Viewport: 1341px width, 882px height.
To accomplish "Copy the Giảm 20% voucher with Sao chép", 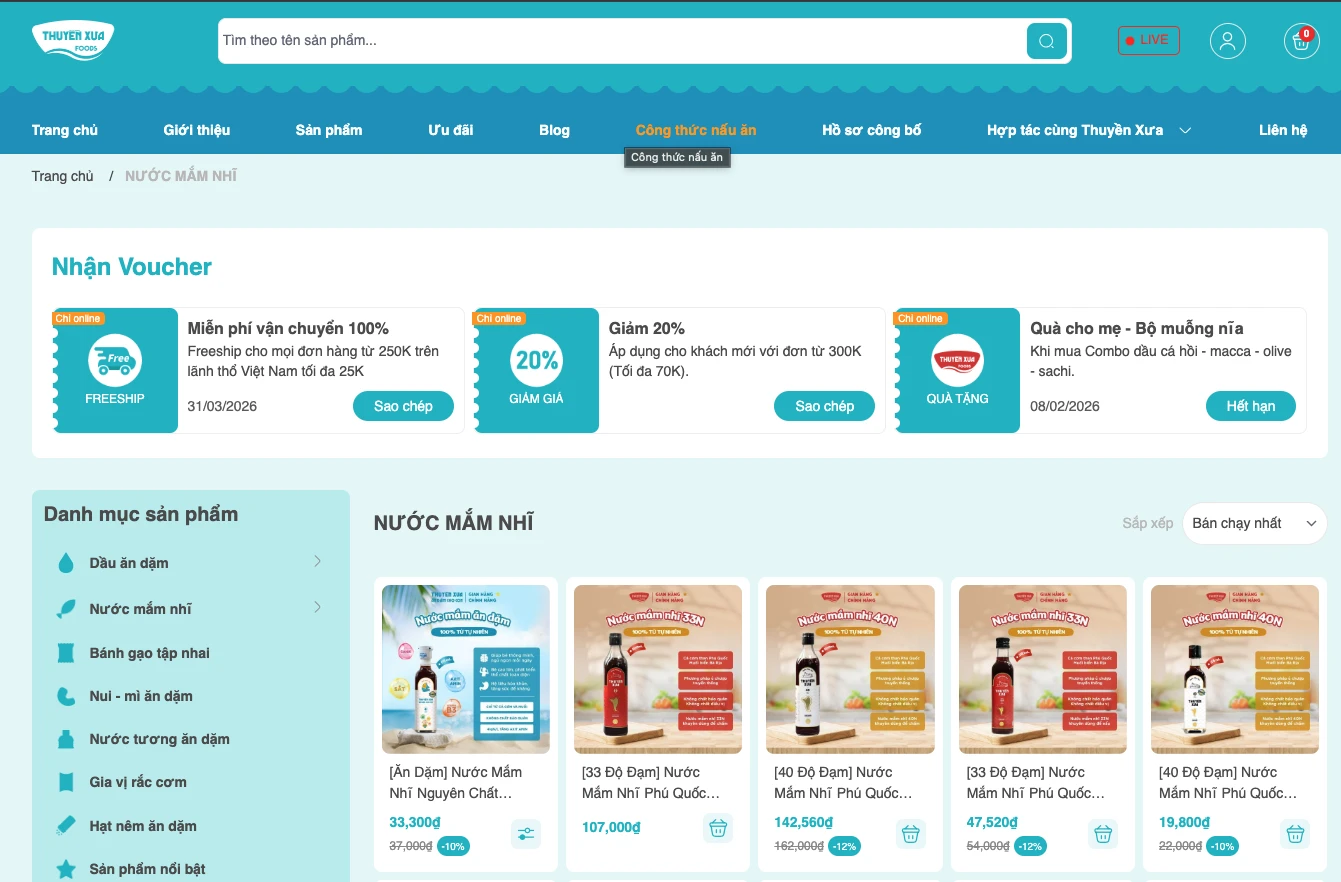I will coord(824,406).
